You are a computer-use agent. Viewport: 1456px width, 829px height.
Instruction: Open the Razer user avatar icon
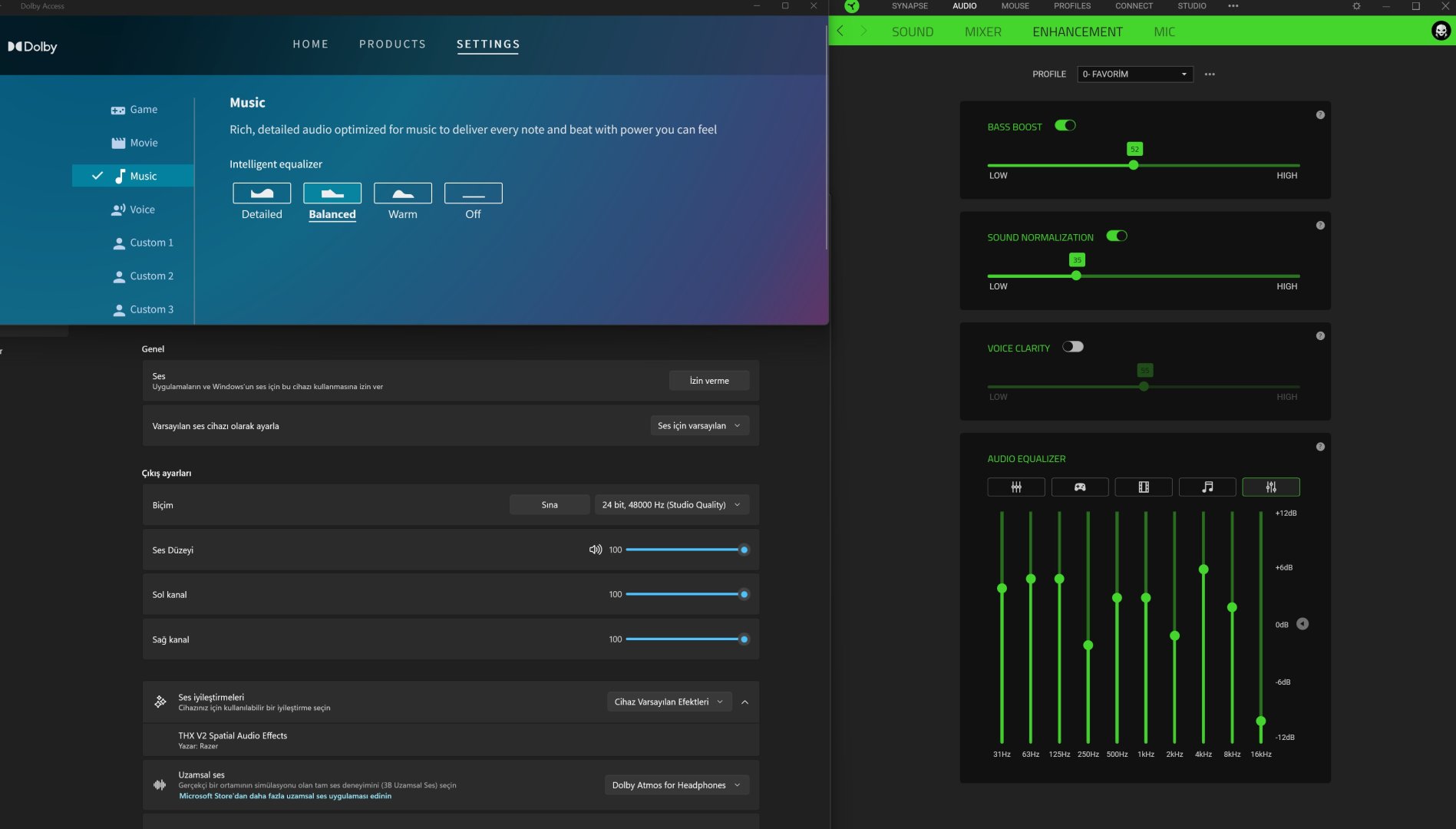pos(1441,31)
